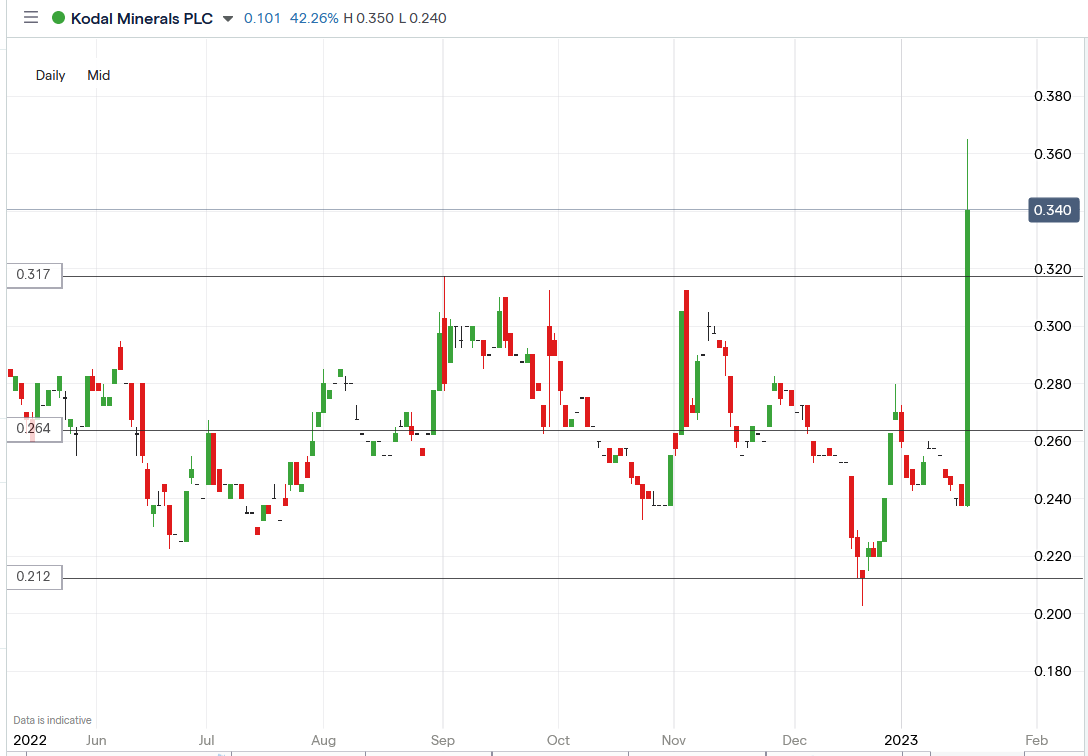The height and width of the screenshot is (756, 1088).
Task: Click the 0.280 price axis label
Action: (1053, 384)
